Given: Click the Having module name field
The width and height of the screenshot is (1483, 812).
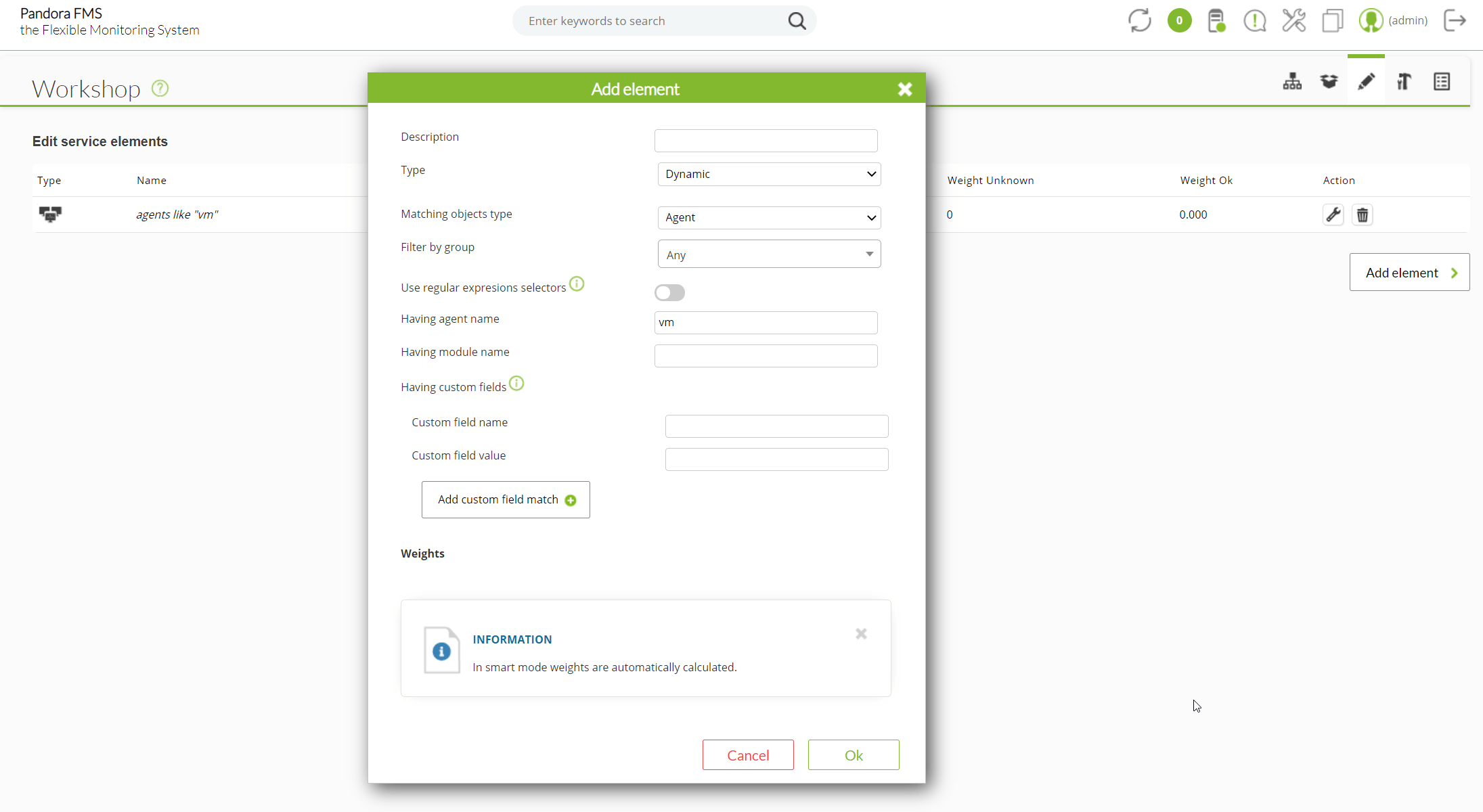Looking at the screenshot, I should pyautogui.click(x=766, y=356).
